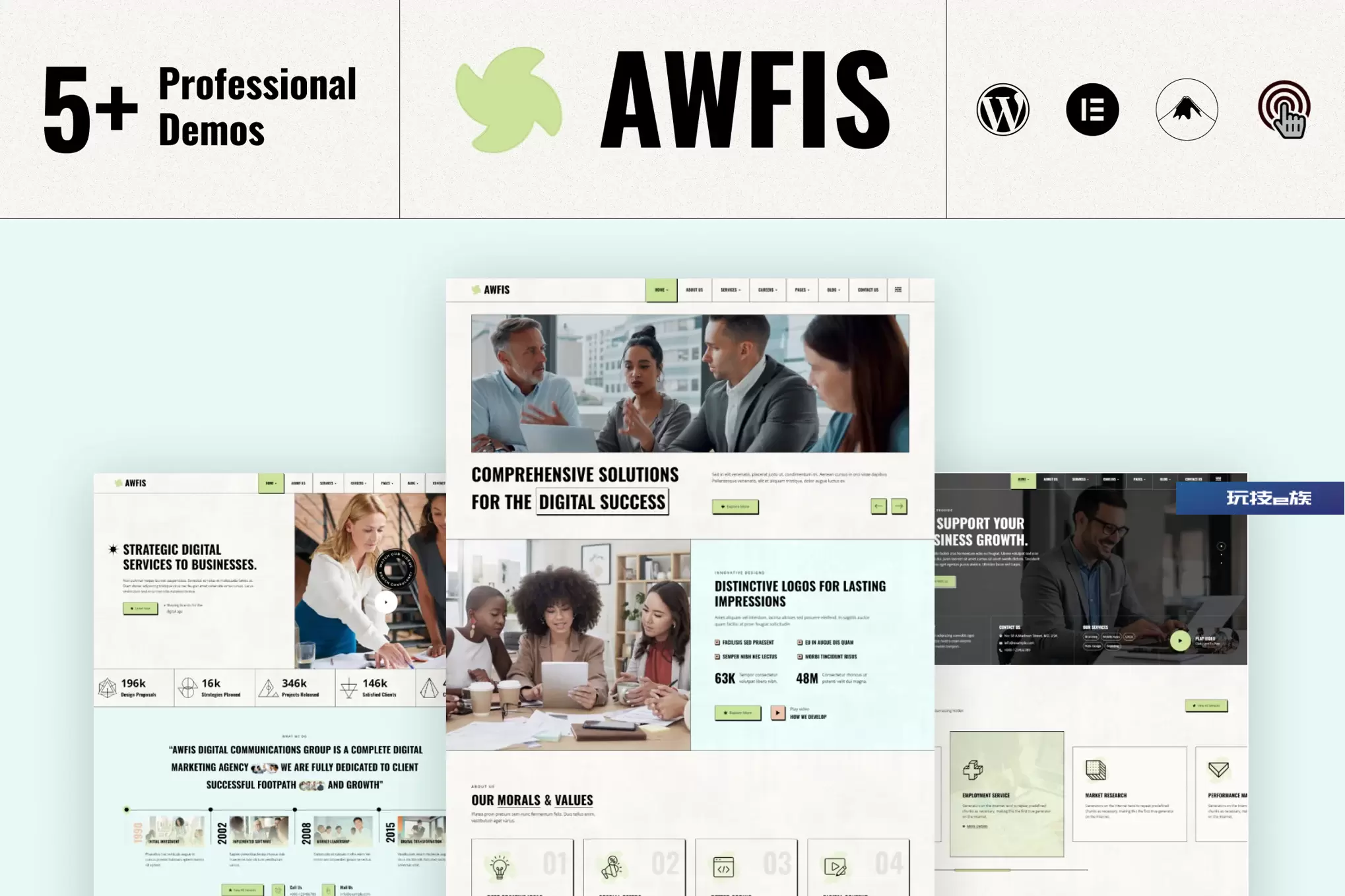
Task: Expand the Home dropdown in left demo nav
Action: (271, 483)
